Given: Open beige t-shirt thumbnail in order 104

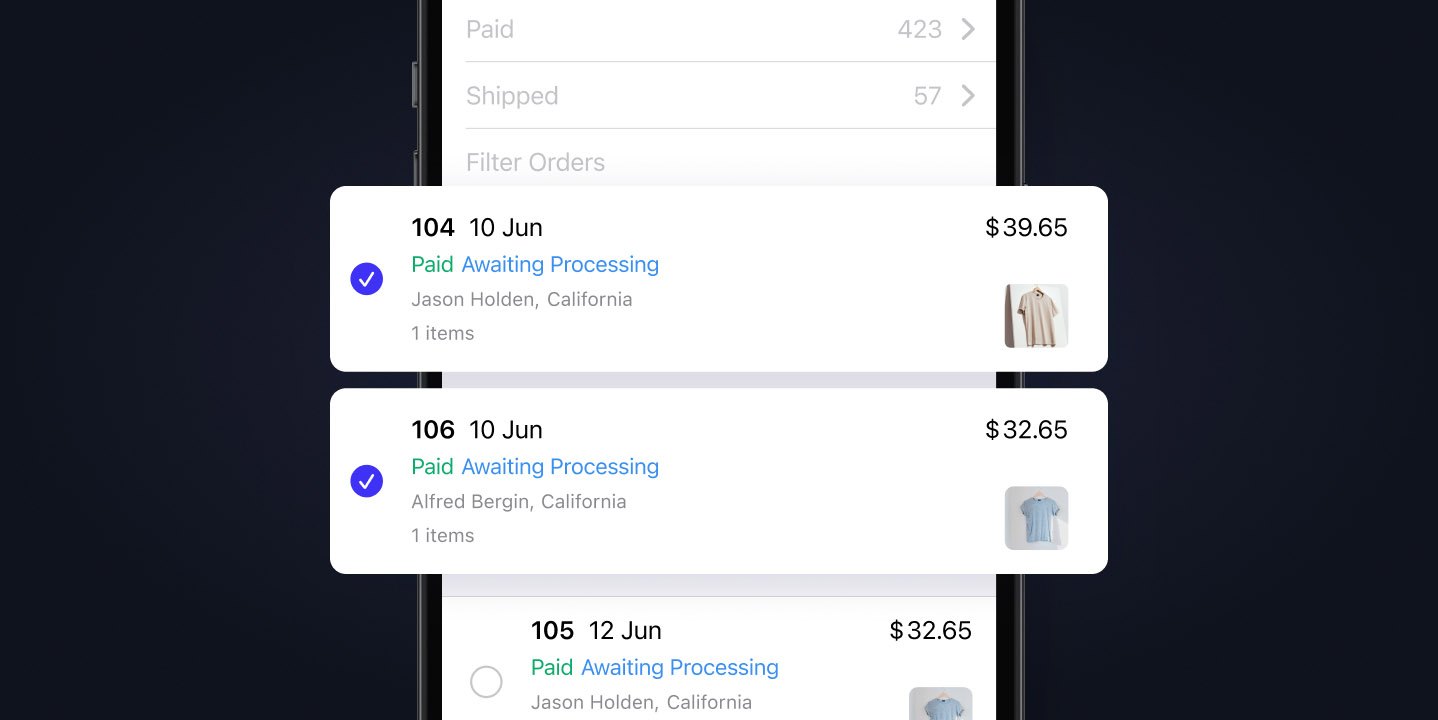Looking at the screenshot, I should pos(1036,316).
